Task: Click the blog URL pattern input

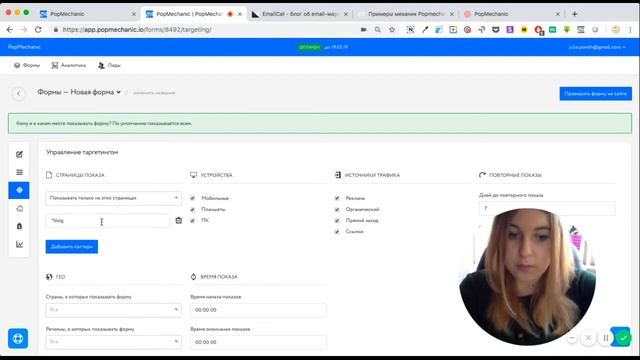Action: coord(108,221)
